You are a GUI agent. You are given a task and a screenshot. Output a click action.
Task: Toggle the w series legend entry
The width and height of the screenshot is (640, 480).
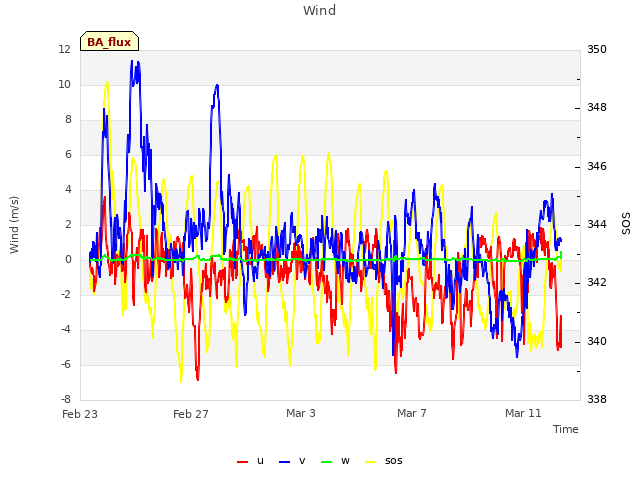[x=335, y=461]
